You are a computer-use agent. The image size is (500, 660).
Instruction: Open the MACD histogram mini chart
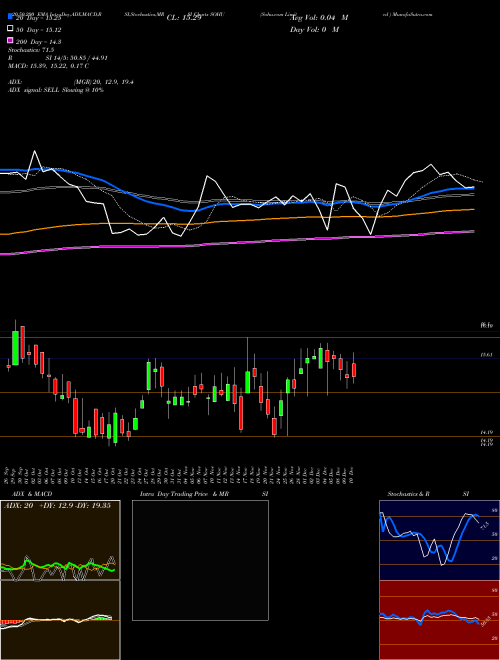tap(60, 620)
